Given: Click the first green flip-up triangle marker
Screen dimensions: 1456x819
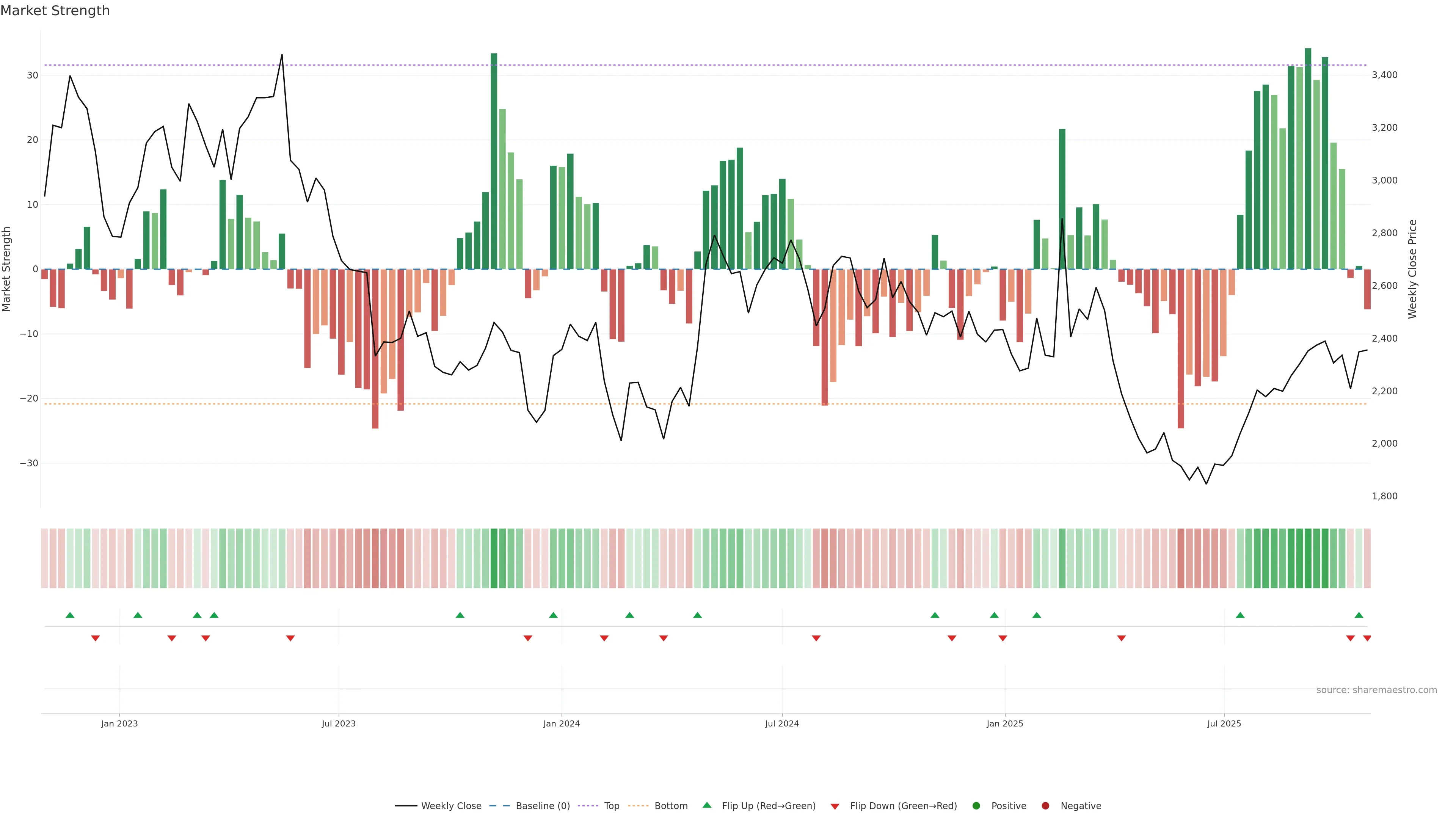Looking at the screenshot, I should (x=70, y=615).
